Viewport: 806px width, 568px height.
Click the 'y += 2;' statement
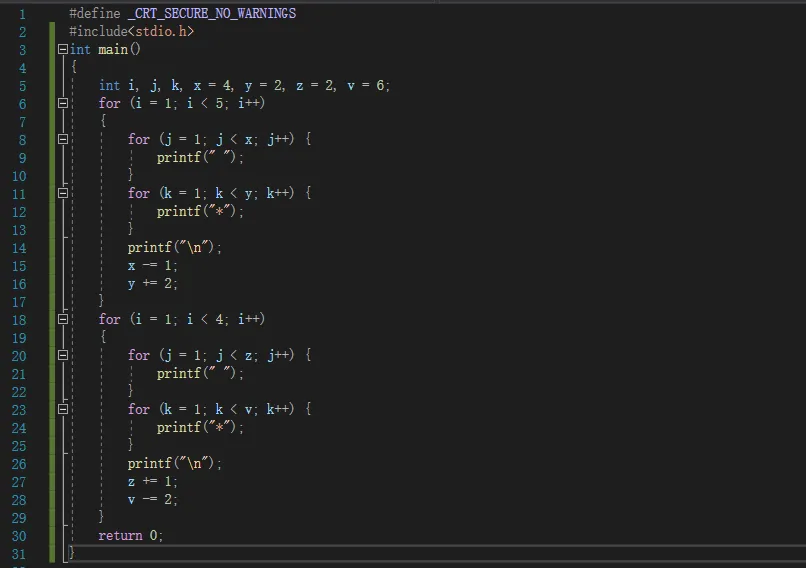pyautogui.click(x=152, y=283)
